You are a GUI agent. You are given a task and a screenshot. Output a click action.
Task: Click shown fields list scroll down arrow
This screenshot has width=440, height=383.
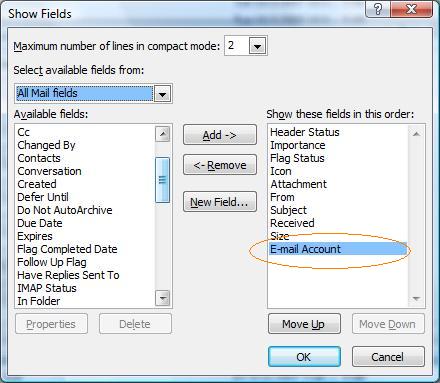point(416,298)
